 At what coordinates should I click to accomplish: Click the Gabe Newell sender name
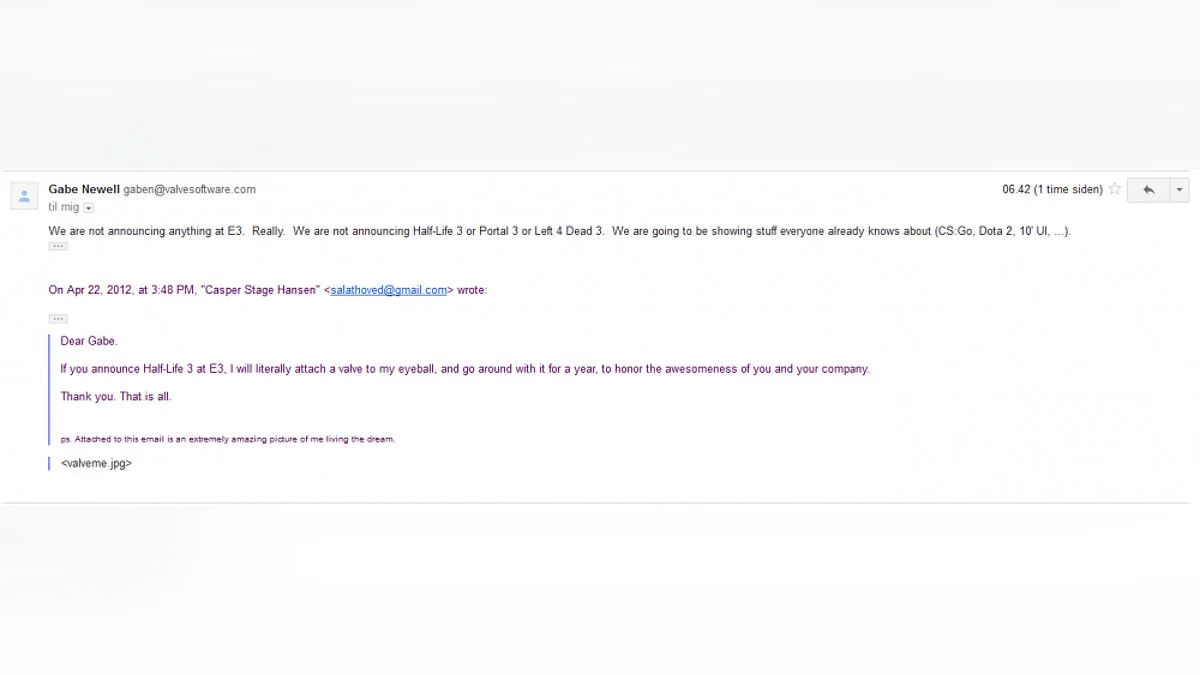(84, 189)
